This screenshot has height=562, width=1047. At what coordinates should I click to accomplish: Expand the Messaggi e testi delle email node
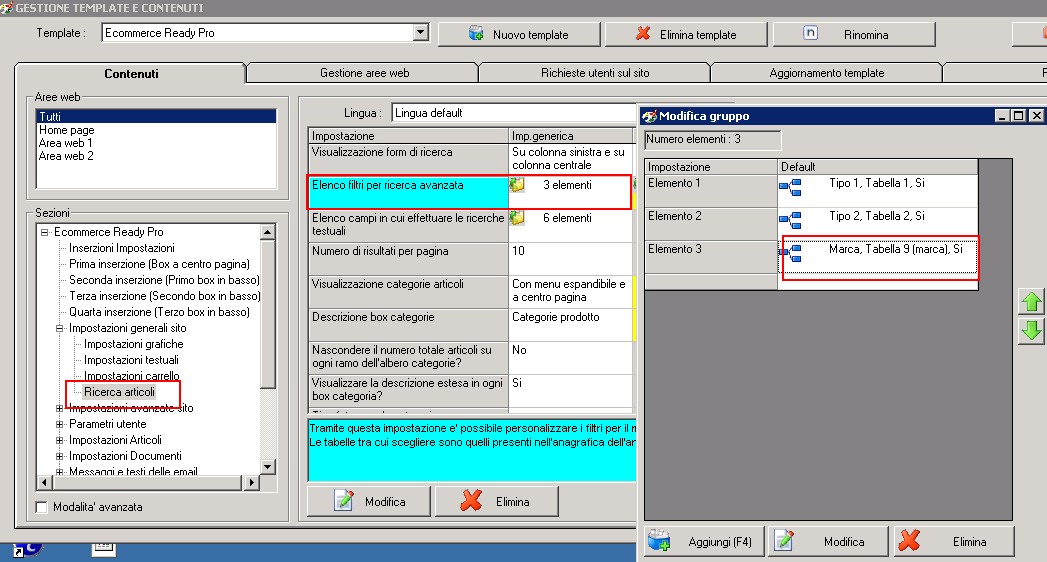[59, 471]
